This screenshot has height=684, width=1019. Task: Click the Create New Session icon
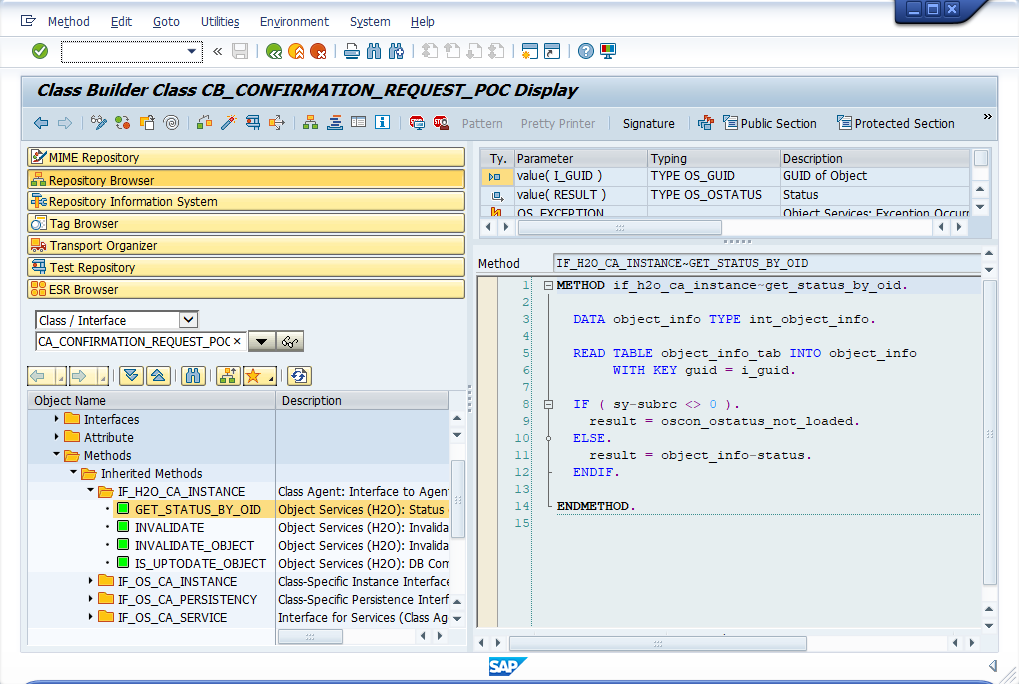point(530,51)
